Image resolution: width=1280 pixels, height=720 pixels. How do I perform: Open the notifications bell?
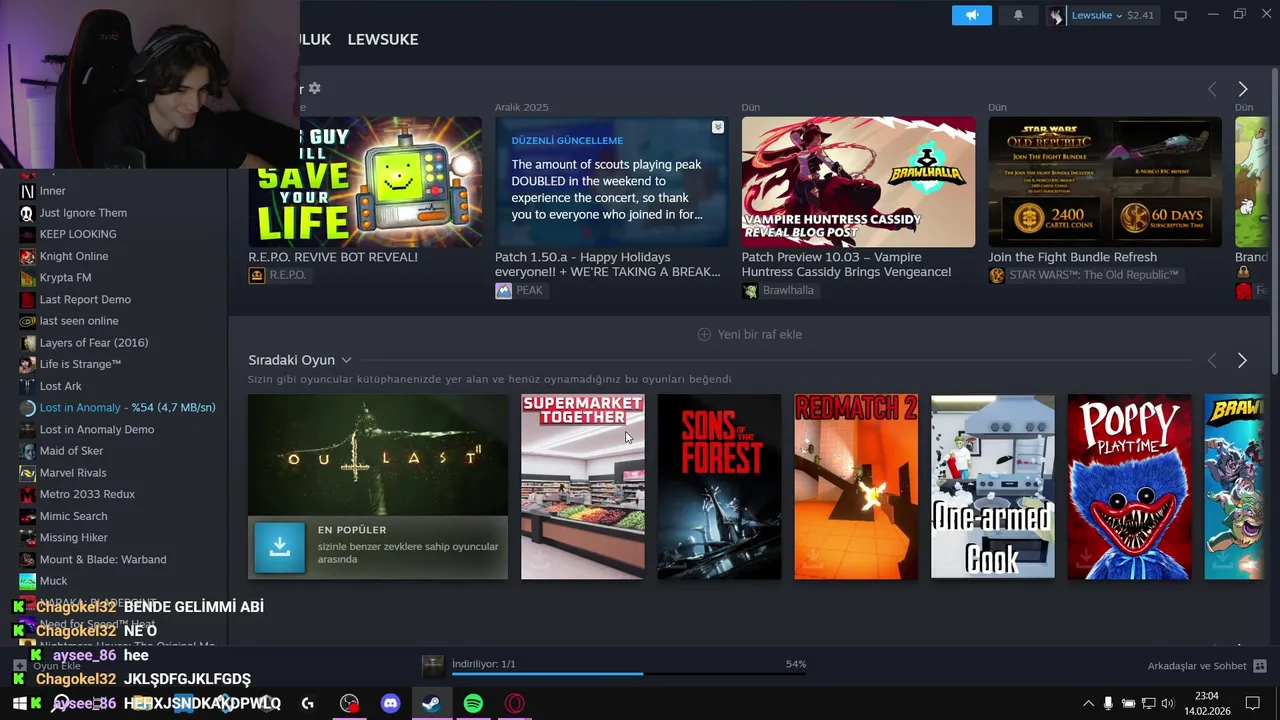pos(1018,15)
